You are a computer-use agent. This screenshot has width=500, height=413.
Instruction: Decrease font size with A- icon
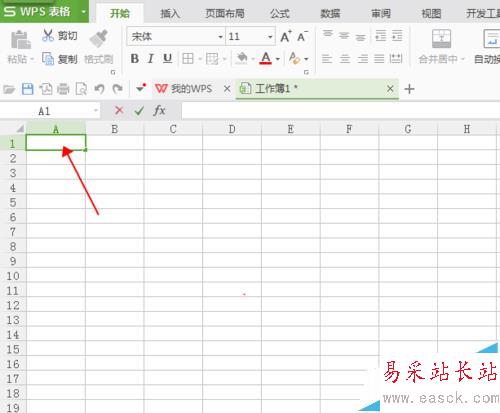click(302, 36)
